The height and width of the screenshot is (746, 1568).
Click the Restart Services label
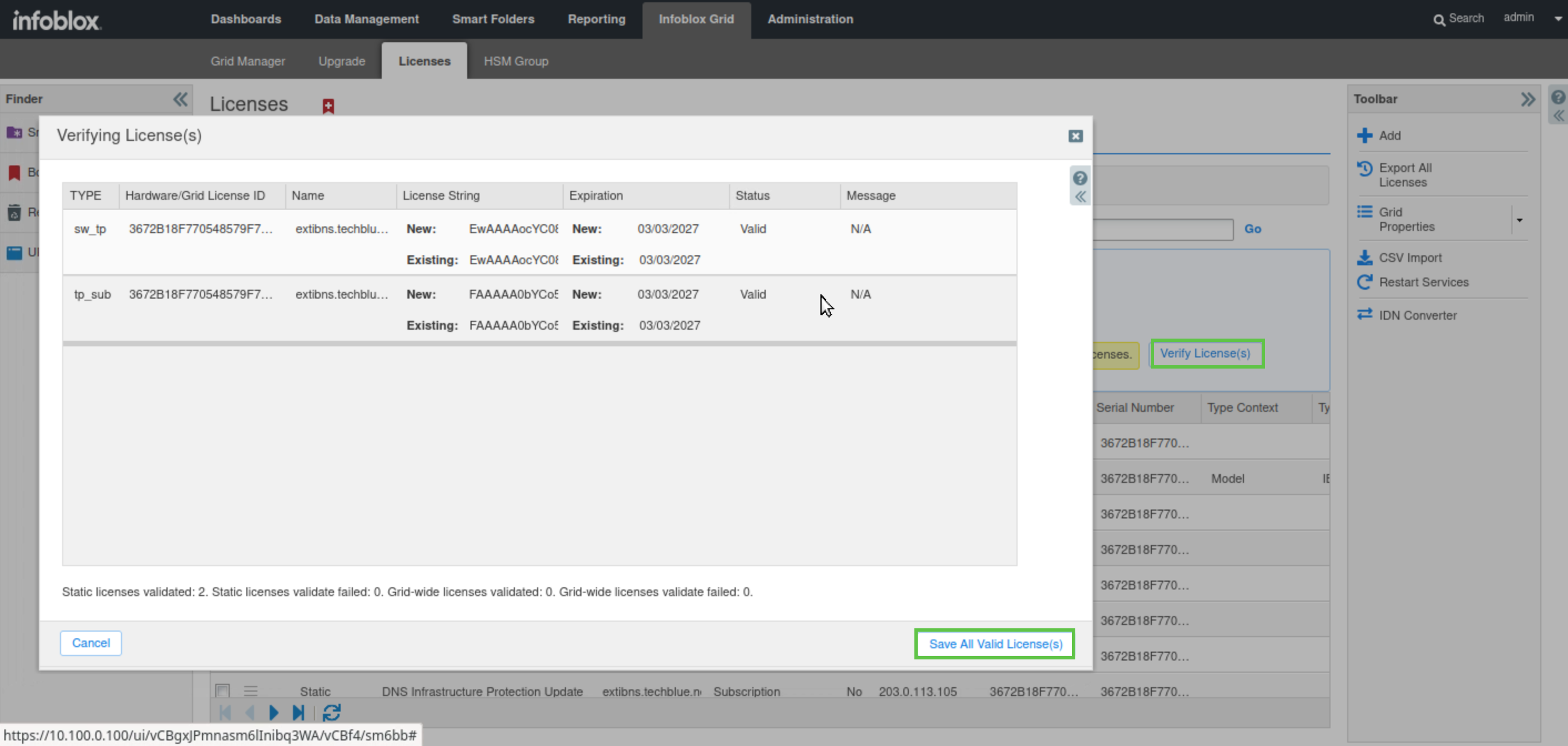pyautogui.click(x=1423, y=282)
